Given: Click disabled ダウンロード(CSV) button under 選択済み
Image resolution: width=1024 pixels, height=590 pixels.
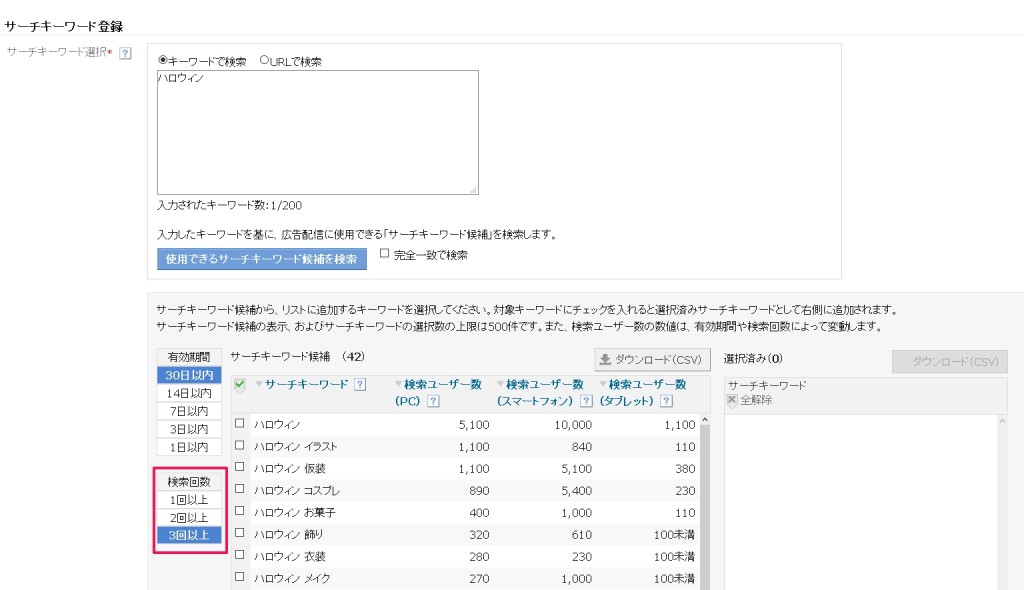Looking at the screenshot, I should pos(950,361).
